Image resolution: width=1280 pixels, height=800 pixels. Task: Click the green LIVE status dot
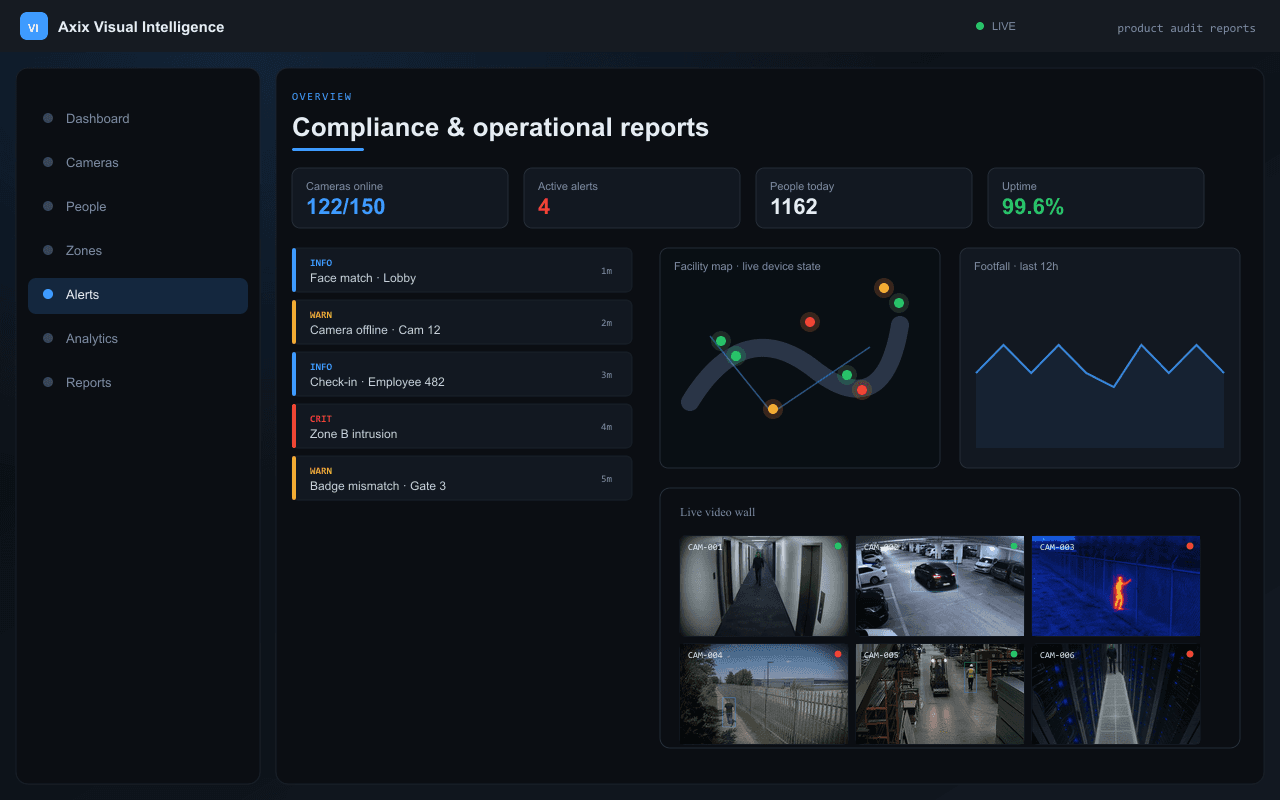[980, 26]
